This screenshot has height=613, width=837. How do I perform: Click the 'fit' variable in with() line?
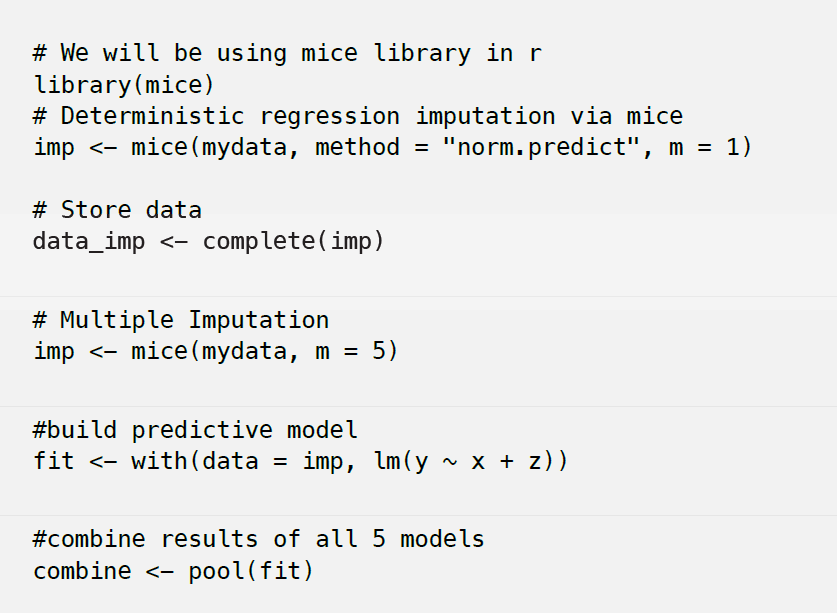pyautogui.click(x=54, y=461)
